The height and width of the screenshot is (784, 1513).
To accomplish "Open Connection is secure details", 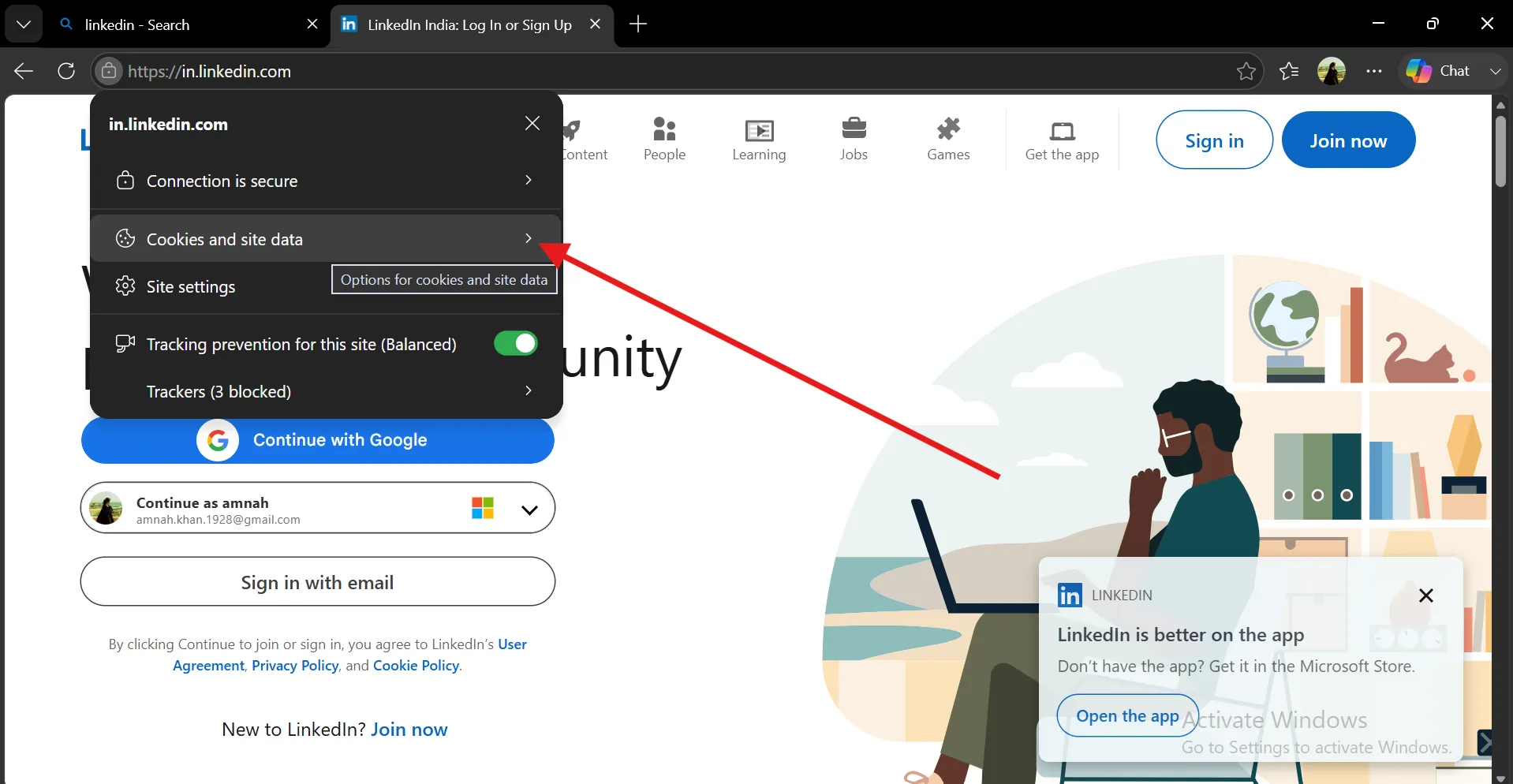I will (326, 181).
